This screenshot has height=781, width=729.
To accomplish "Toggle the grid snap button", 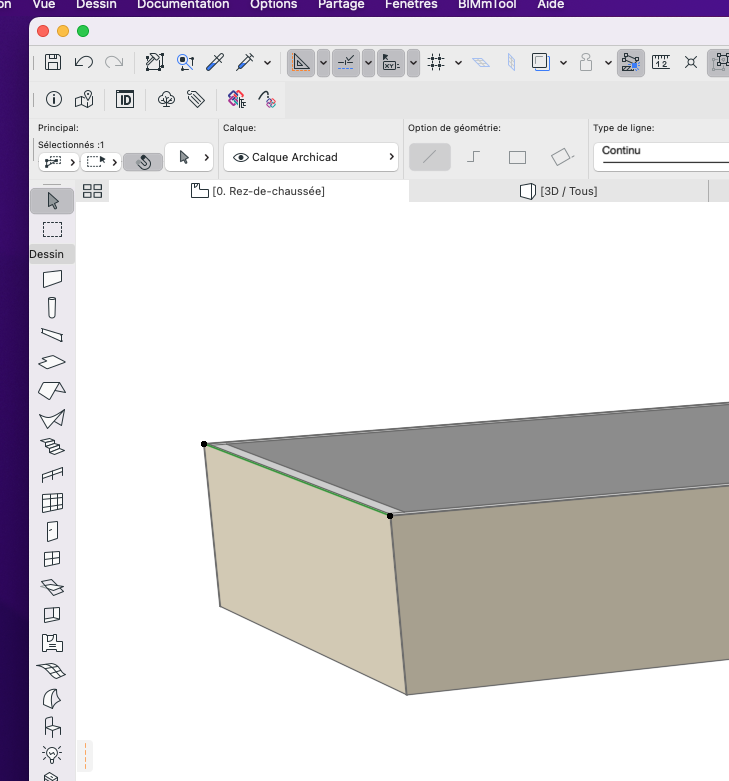I will point(436,62).
